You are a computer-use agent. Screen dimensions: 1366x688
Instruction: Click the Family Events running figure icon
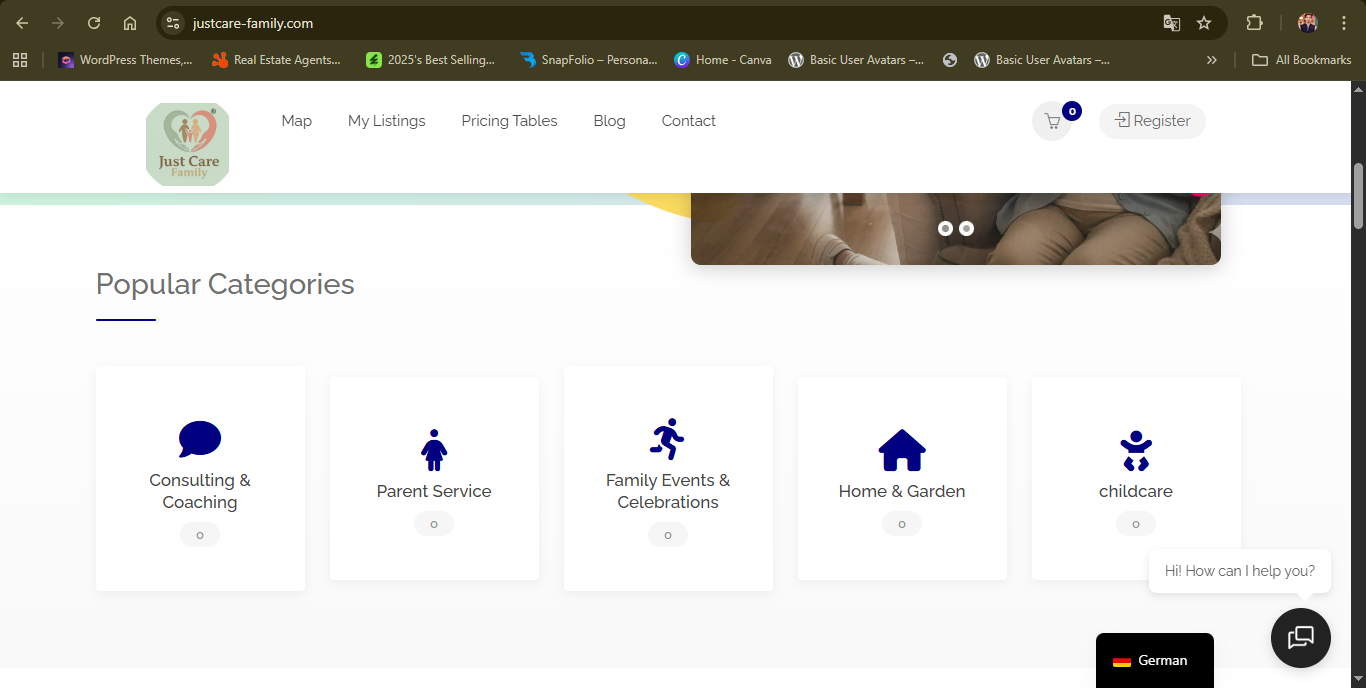click(x=668, y=437)
